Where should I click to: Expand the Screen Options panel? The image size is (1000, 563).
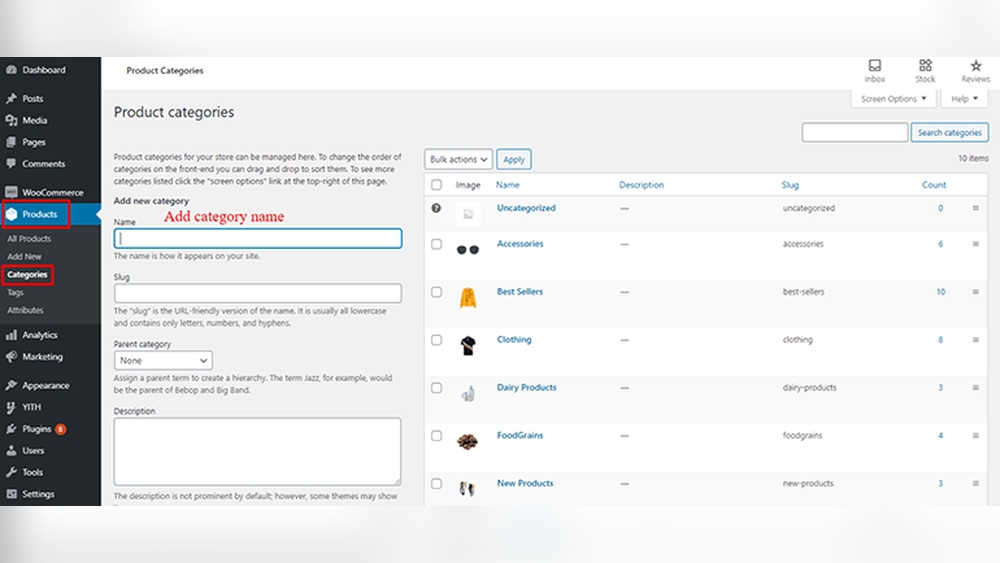(893, 99)
